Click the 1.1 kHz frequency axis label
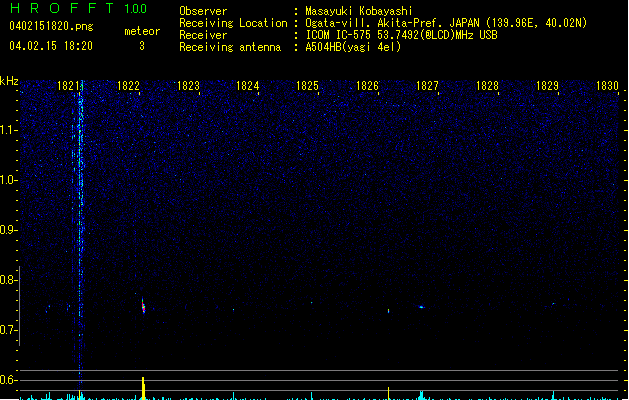 click(x=9, y=130)
